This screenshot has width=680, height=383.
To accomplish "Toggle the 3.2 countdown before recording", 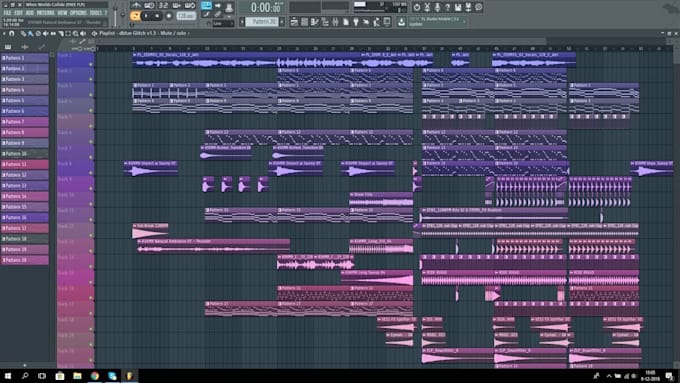I will [163, 6].
